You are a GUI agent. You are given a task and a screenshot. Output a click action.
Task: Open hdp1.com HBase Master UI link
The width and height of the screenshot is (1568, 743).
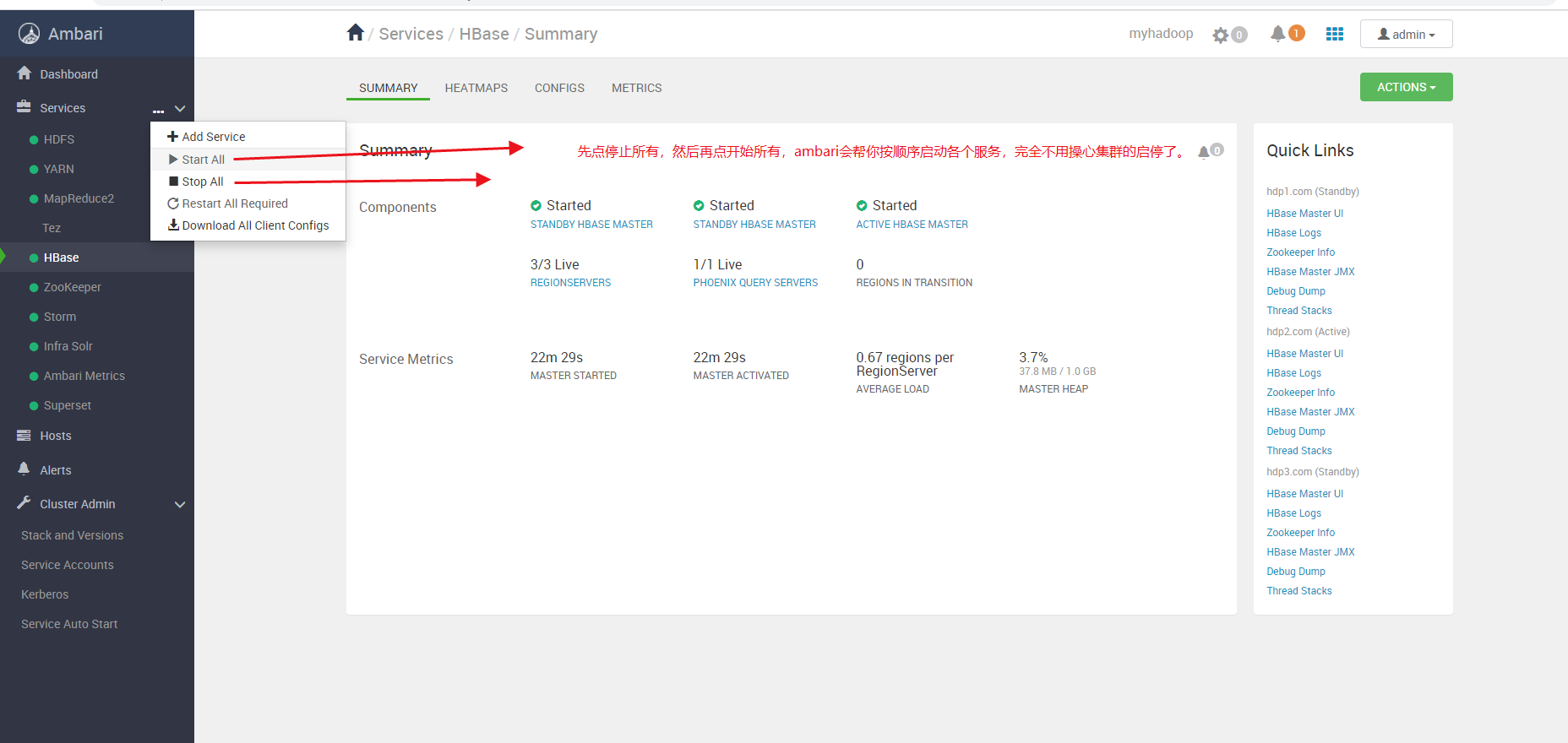(1304, 214)
